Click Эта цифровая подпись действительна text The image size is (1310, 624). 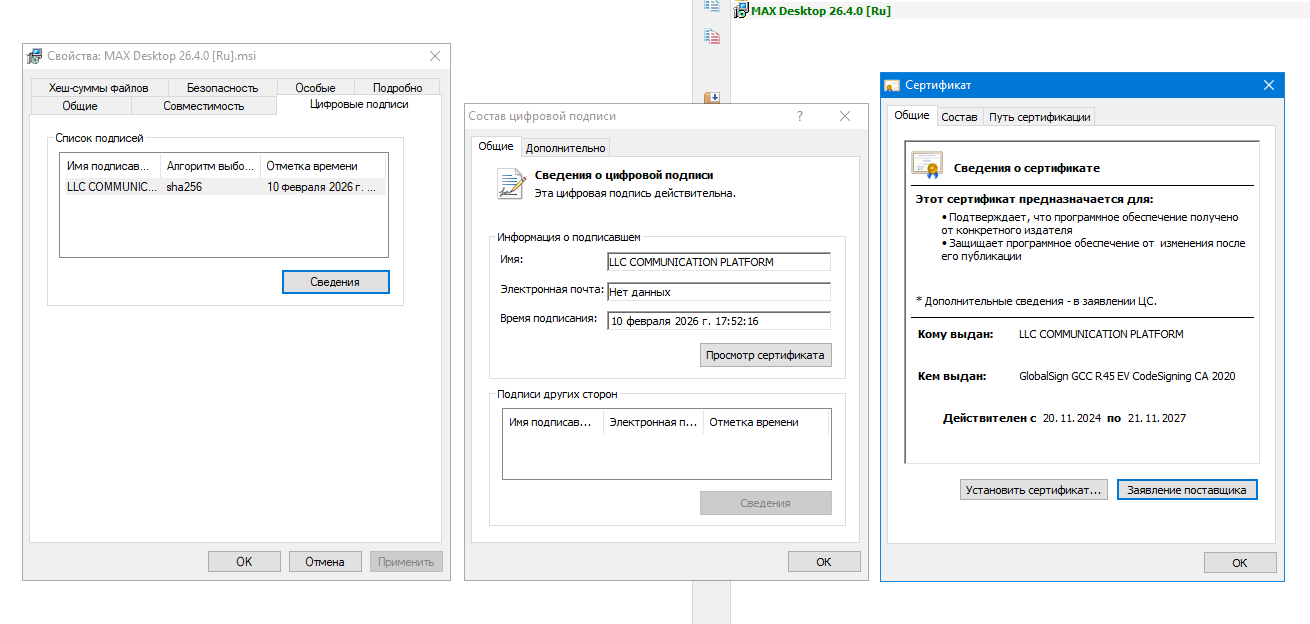(x=635, y=193)
